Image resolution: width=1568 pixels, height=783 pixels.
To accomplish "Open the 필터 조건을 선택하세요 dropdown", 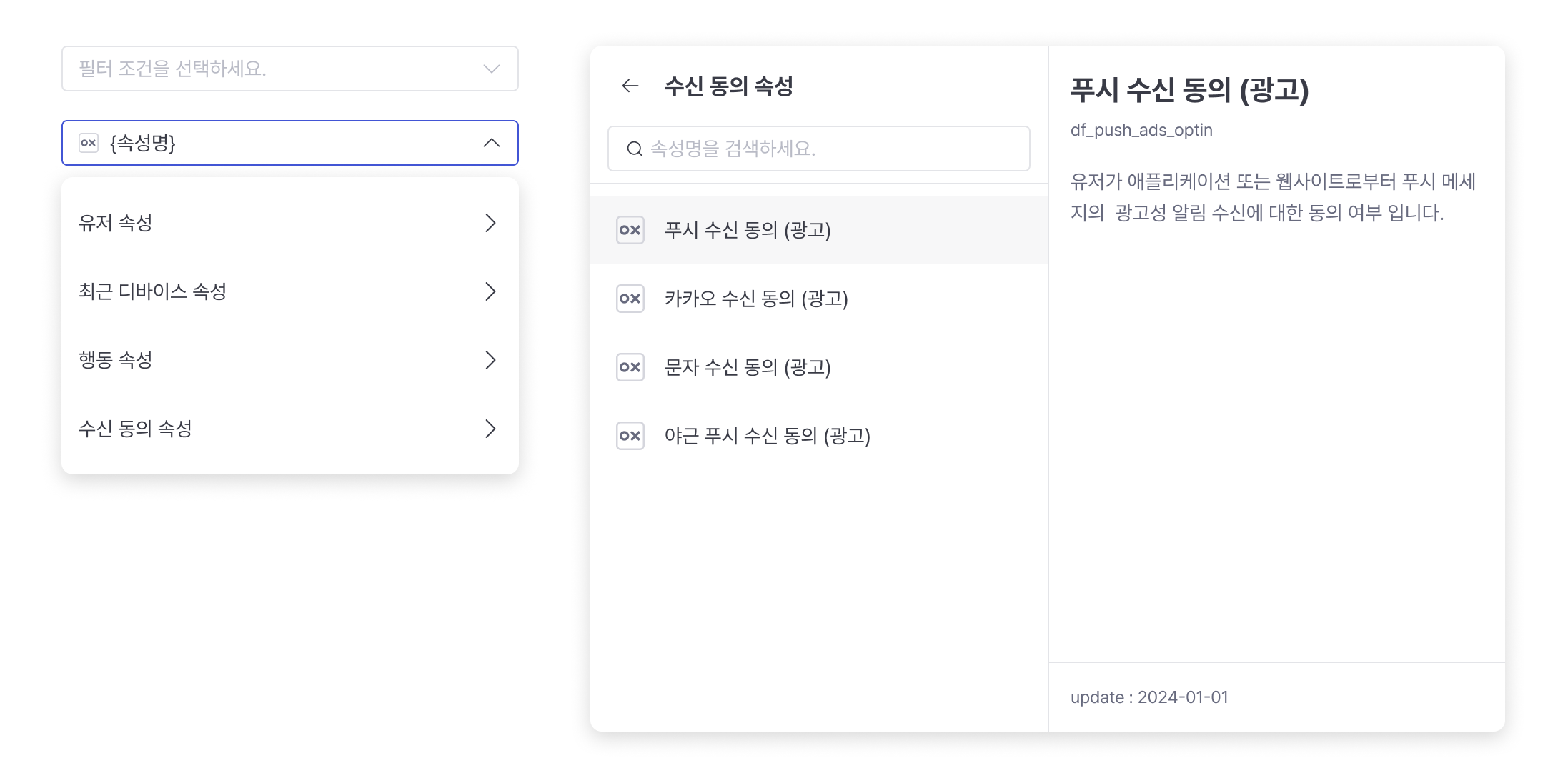I will pos(290,69).
